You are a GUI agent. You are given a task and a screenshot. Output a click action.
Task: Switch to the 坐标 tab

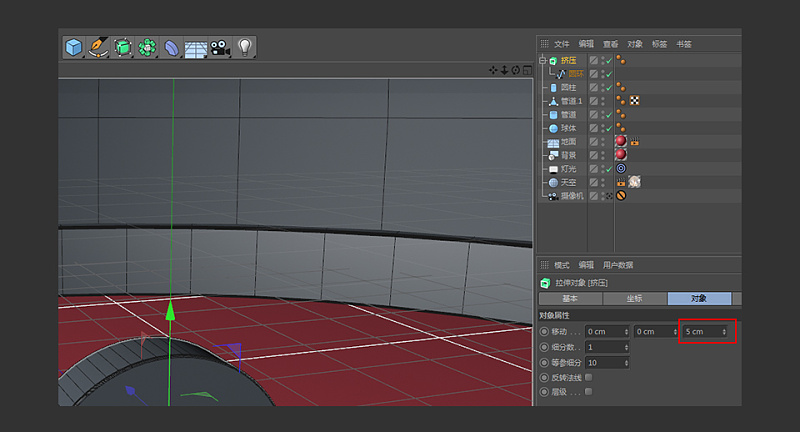[x=634, y=298]
